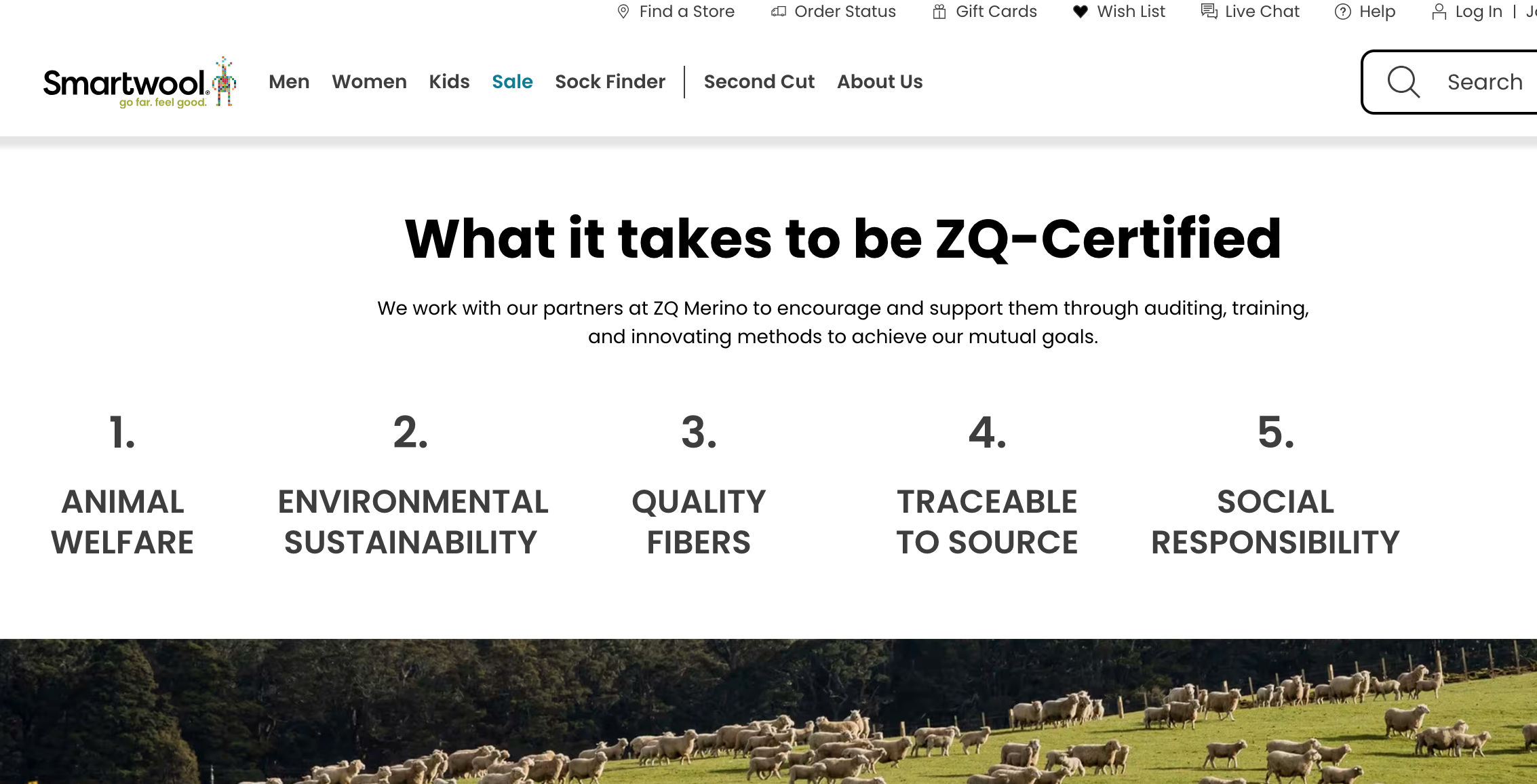Viewport: 1537px width, 784px height.
Task: Open the About Us menu
Action: pos(880,81)
